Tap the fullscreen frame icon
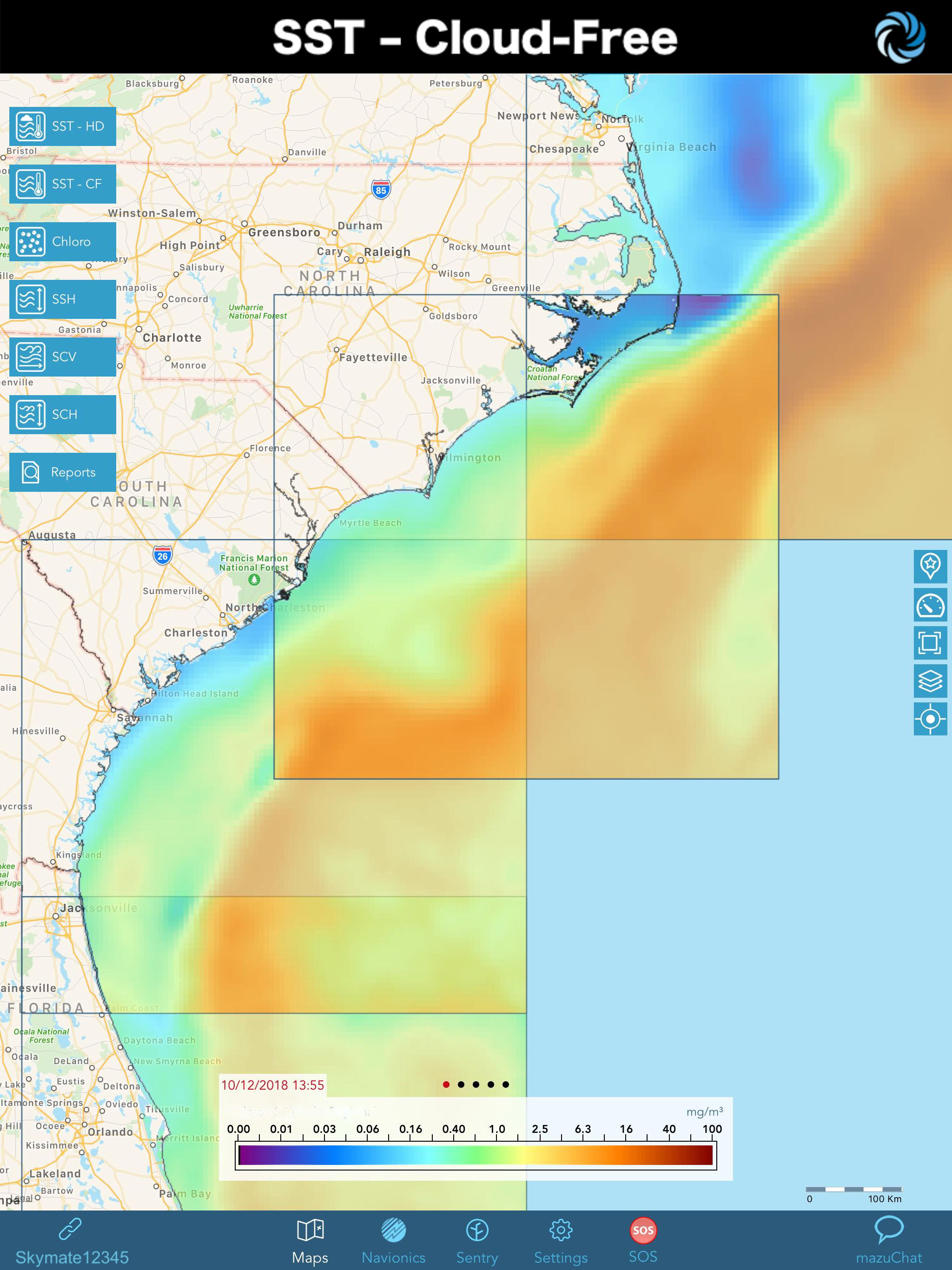The image size is (952, 1270). (930, 642)
